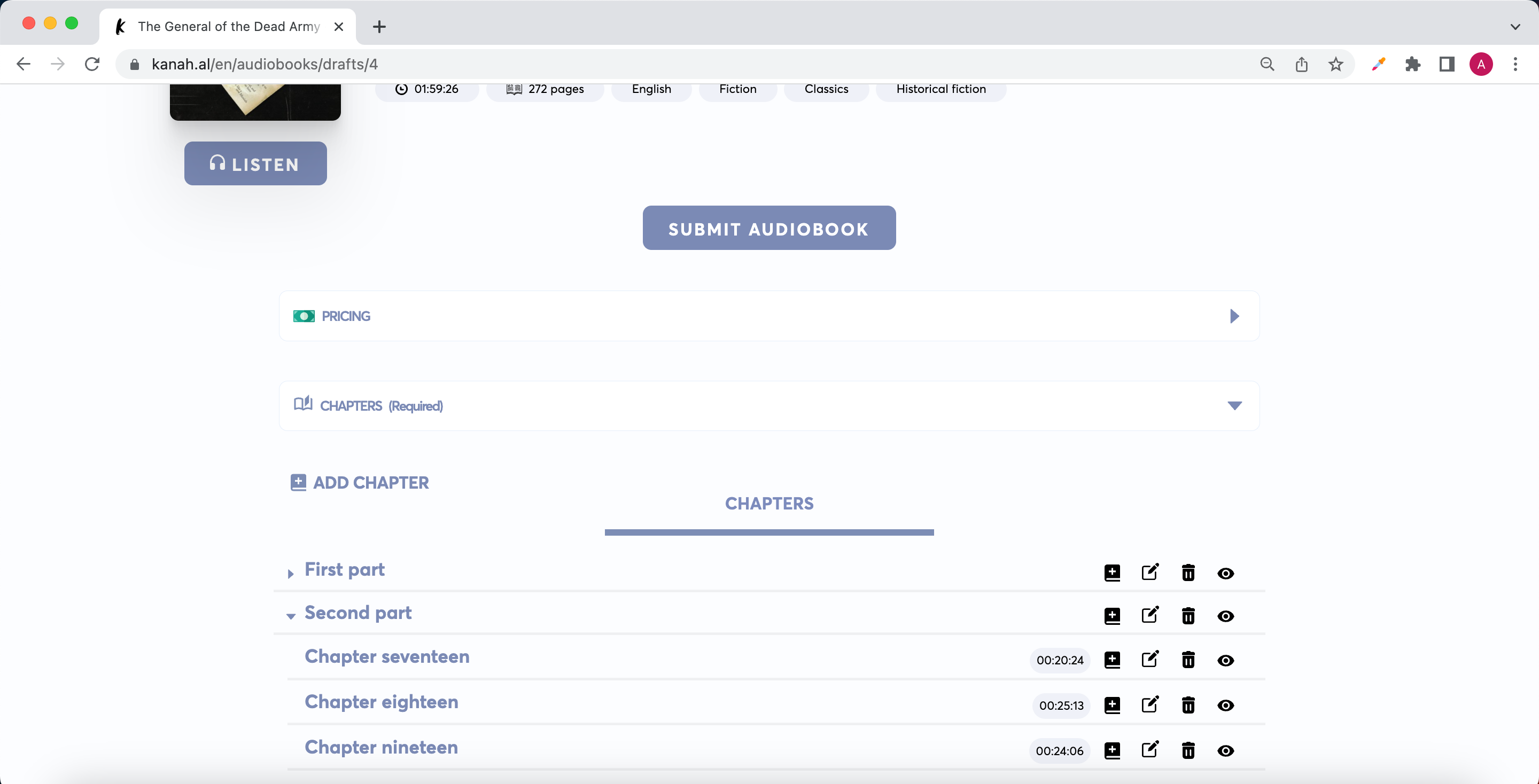Click the Historical fiction tag
This screenshot has height=784, width=1539.
coord(941,89)
